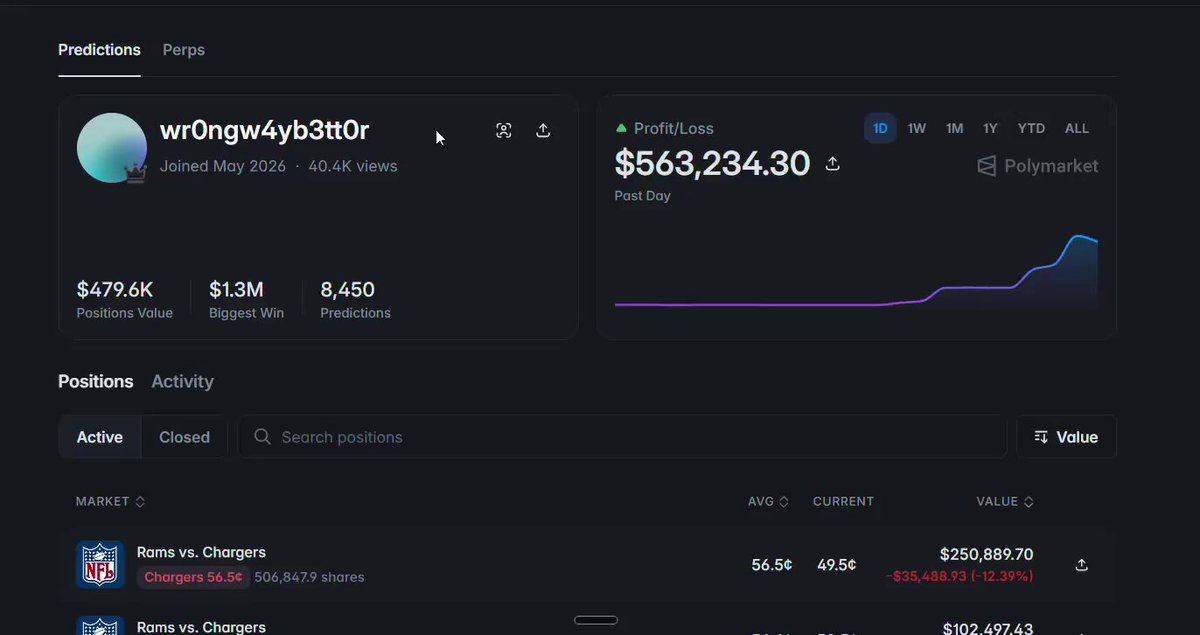Click the green Profit/Loss triangle indicator

(621, 128)
